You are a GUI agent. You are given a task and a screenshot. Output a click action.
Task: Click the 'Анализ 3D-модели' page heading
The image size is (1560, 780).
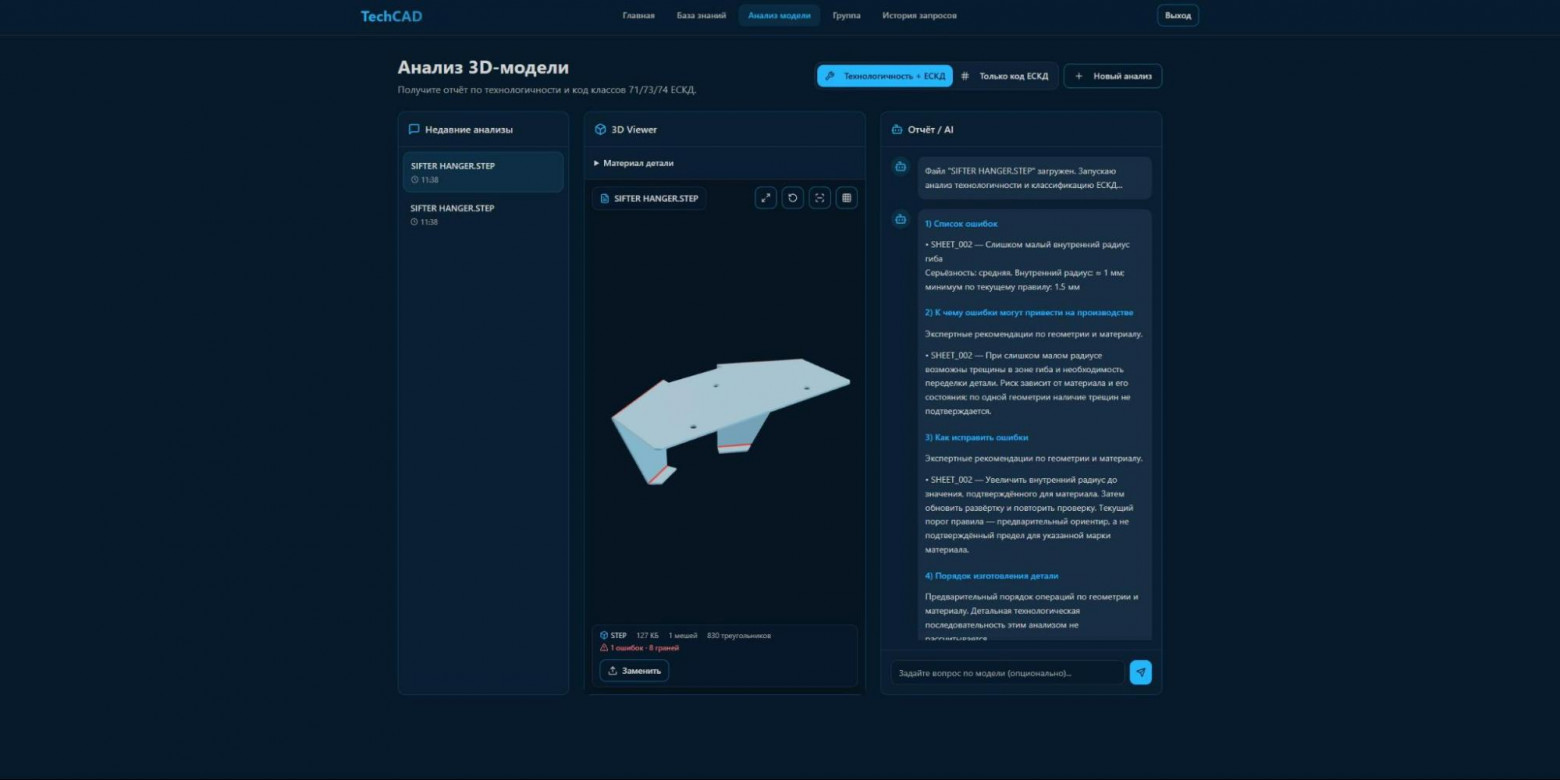click(483, 68)
